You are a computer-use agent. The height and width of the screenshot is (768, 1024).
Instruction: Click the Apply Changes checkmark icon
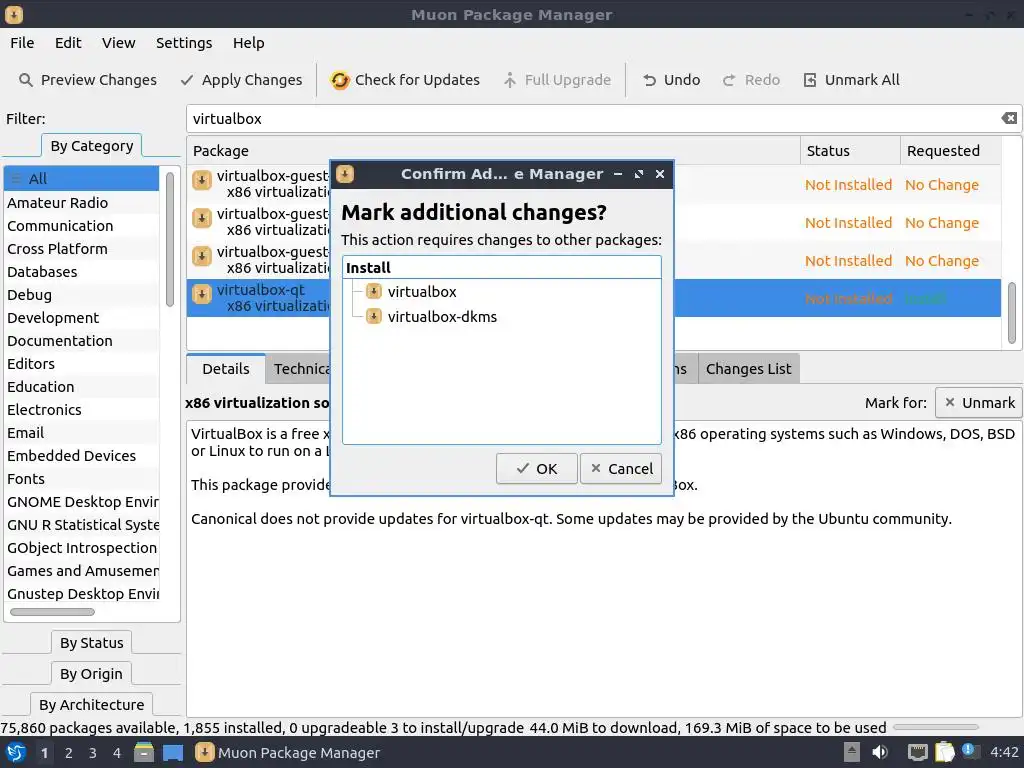pos(187,80)
